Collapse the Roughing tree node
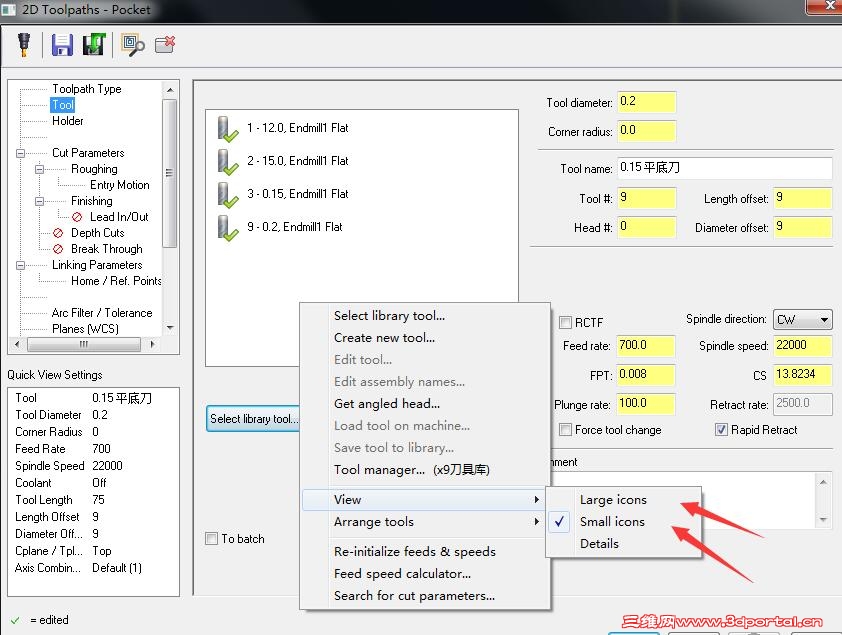The image size is (842, 635). 39,169
